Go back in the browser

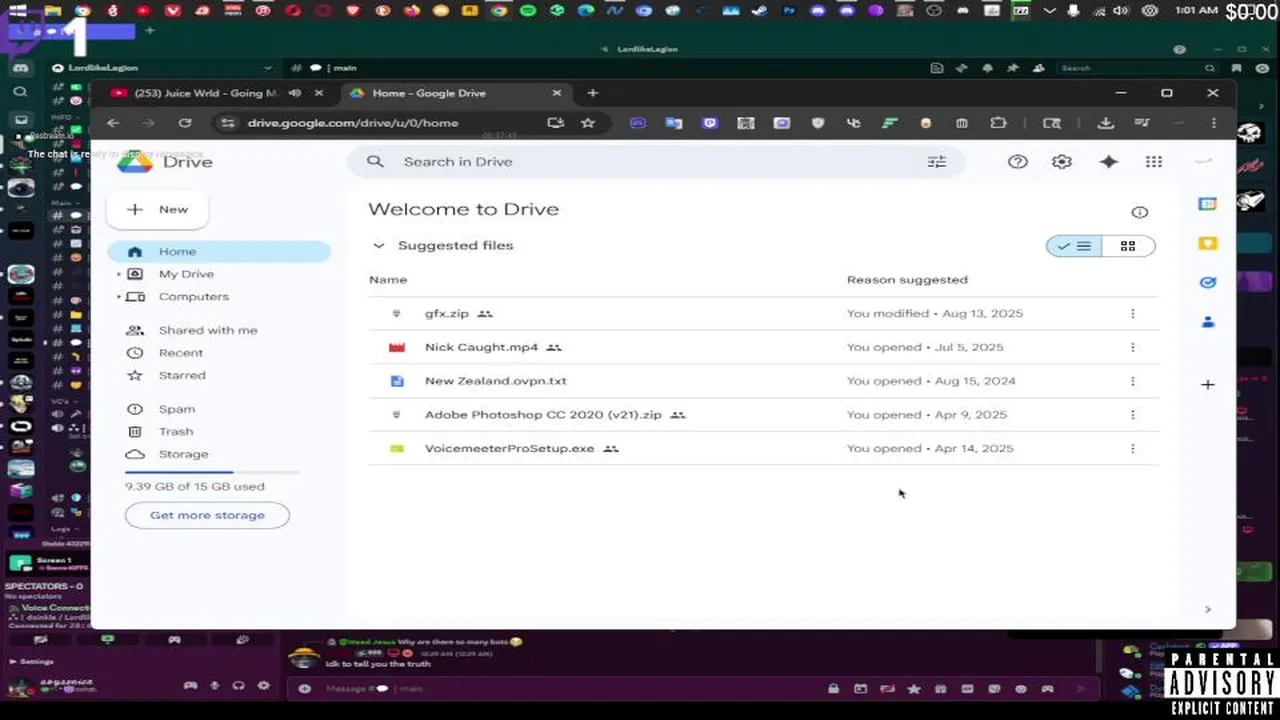click(x=113, y=123)
